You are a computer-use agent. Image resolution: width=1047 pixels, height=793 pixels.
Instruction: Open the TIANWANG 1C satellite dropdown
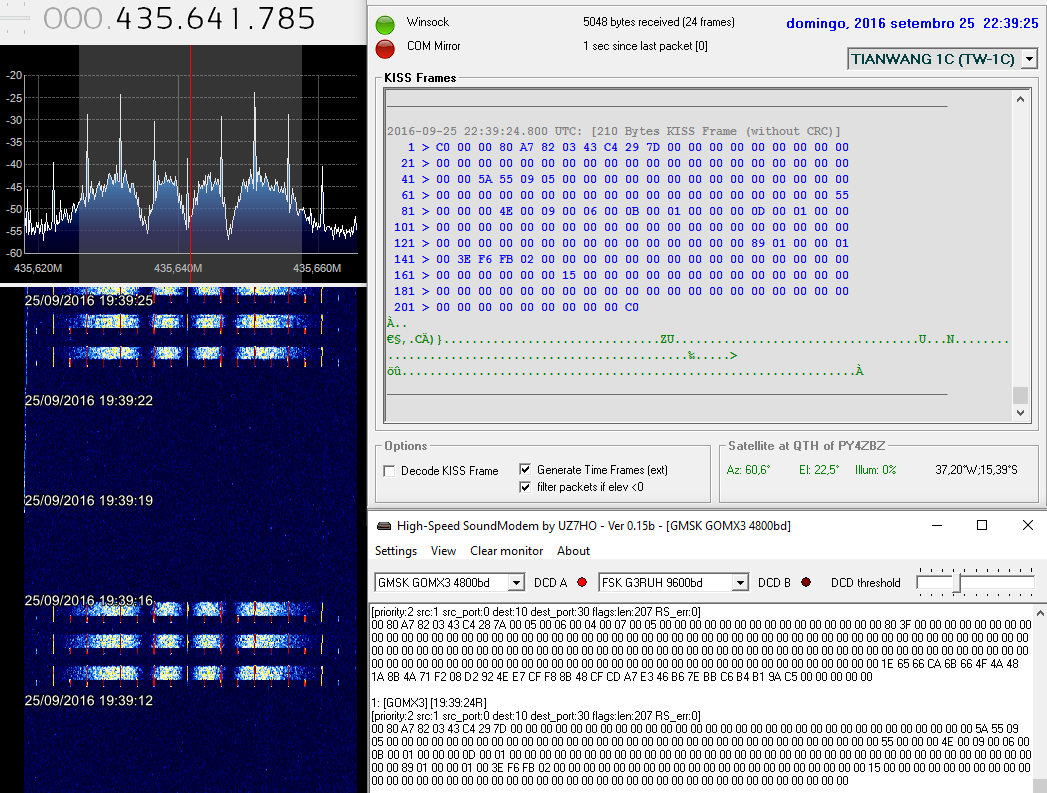pos(1030,59)
